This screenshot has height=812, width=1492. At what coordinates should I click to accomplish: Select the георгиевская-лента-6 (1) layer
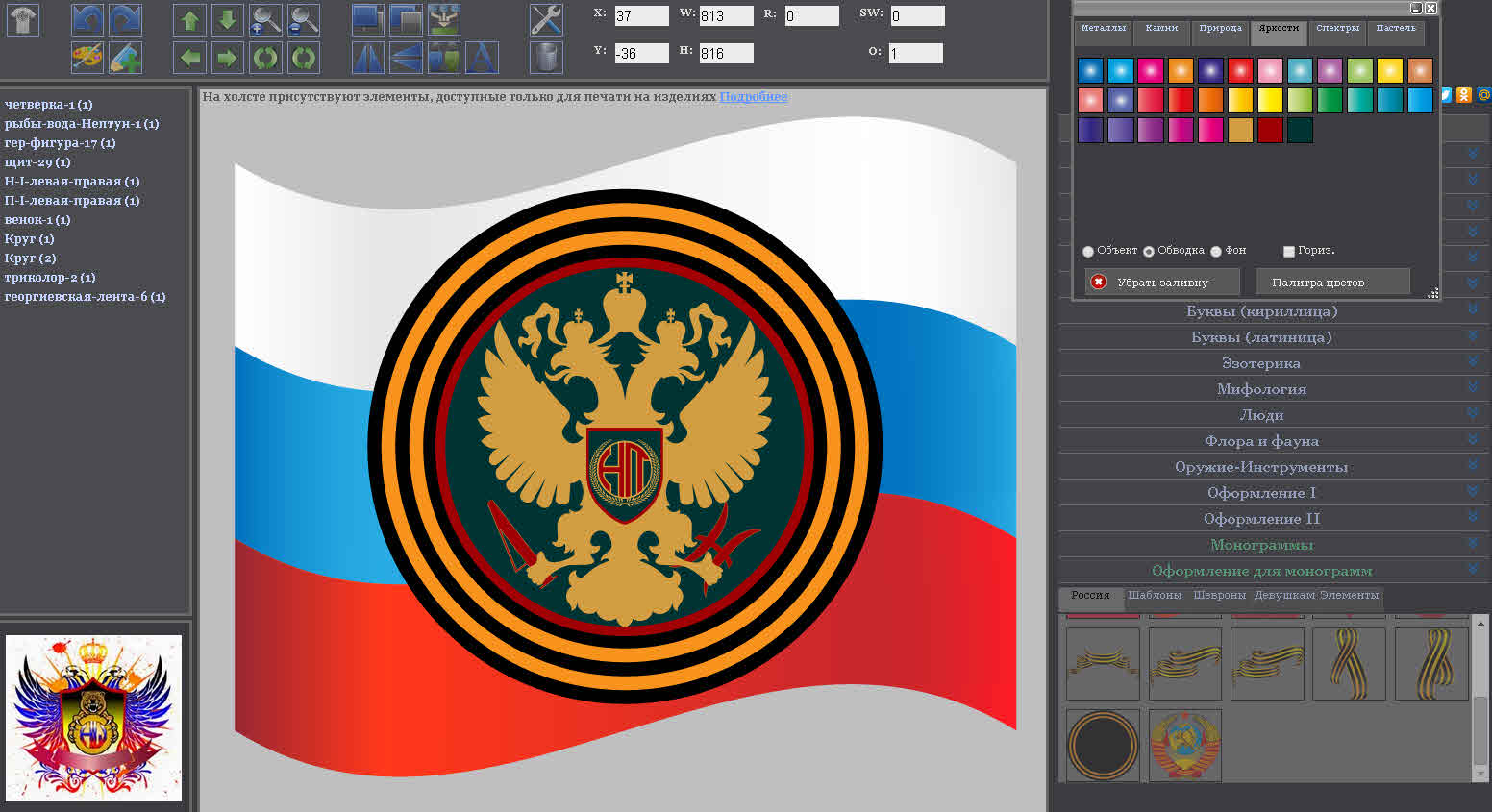point(86,297)
